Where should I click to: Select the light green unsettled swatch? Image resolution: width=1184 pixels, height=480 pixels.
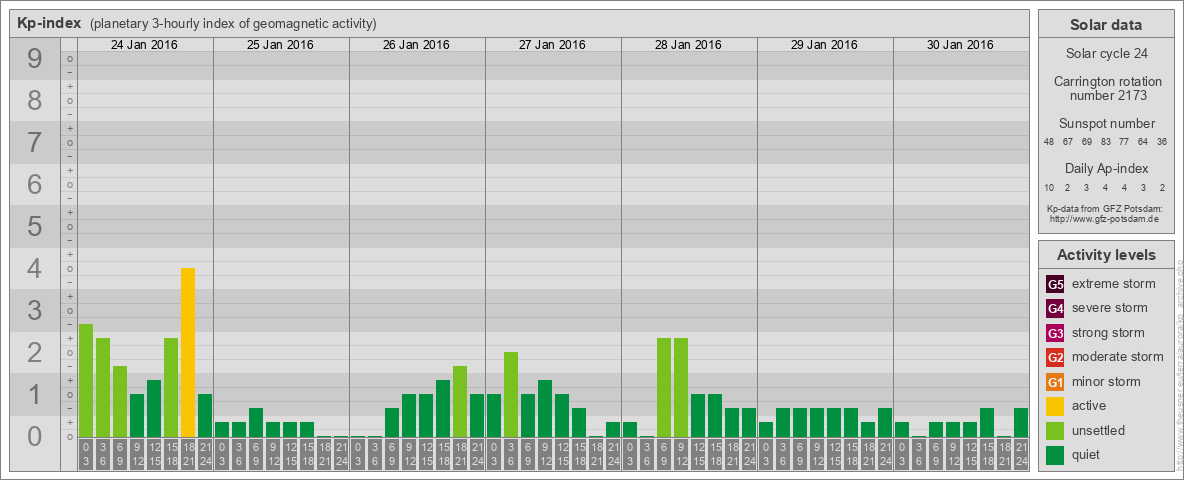click(x=1055, y=431)
